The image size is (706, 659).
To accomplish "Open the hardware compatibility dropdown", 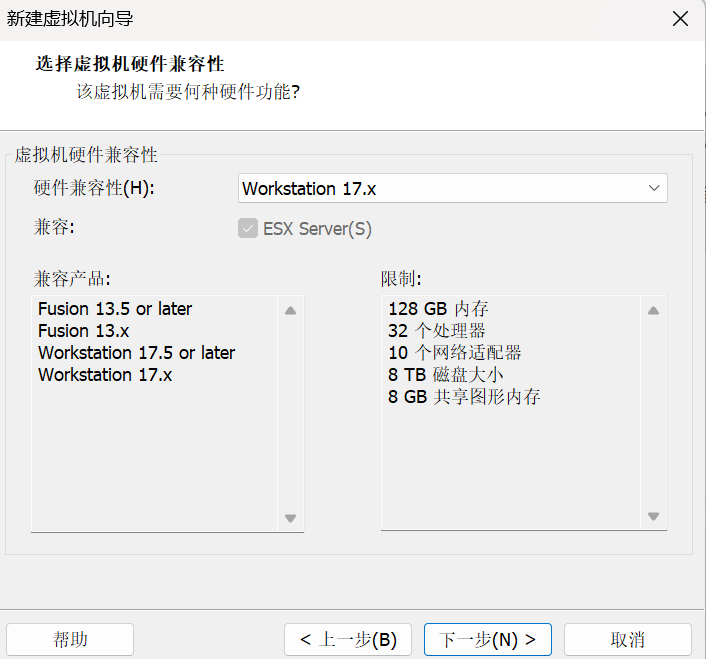I will coord(453,188).
